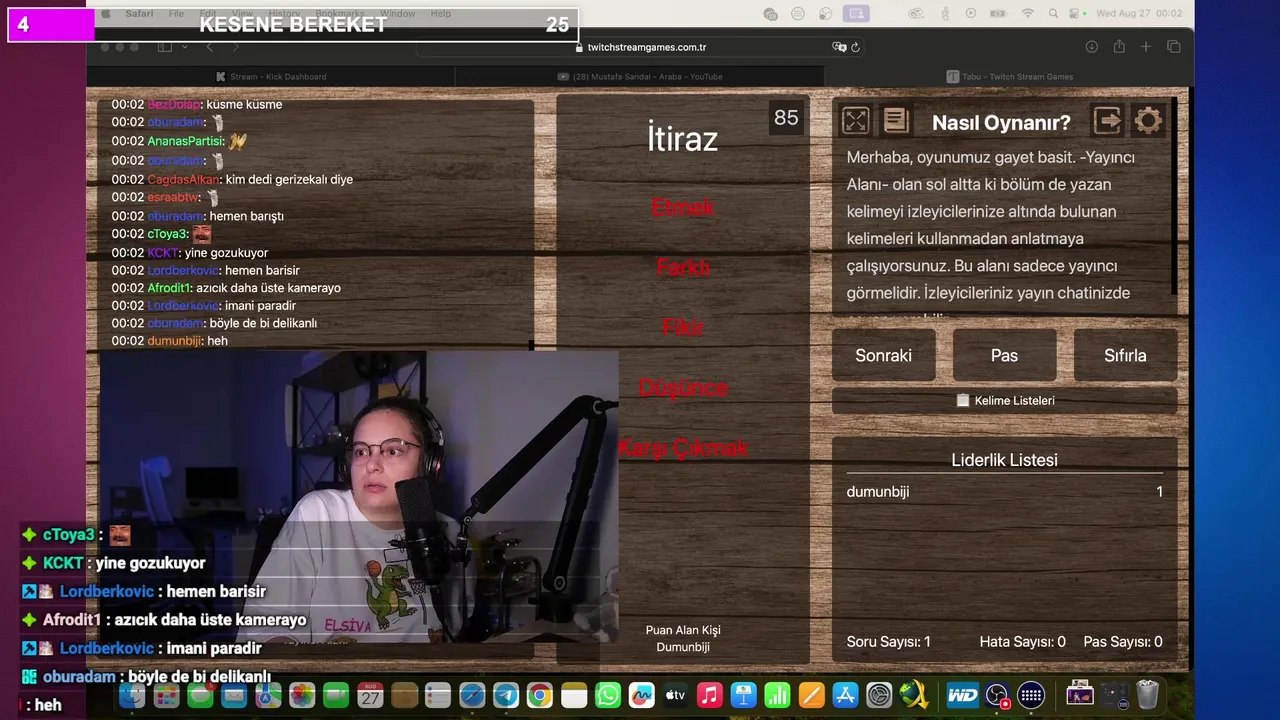Open Kelime Listeleri word lists button
1280x720 pixels.
point(1005,400)
